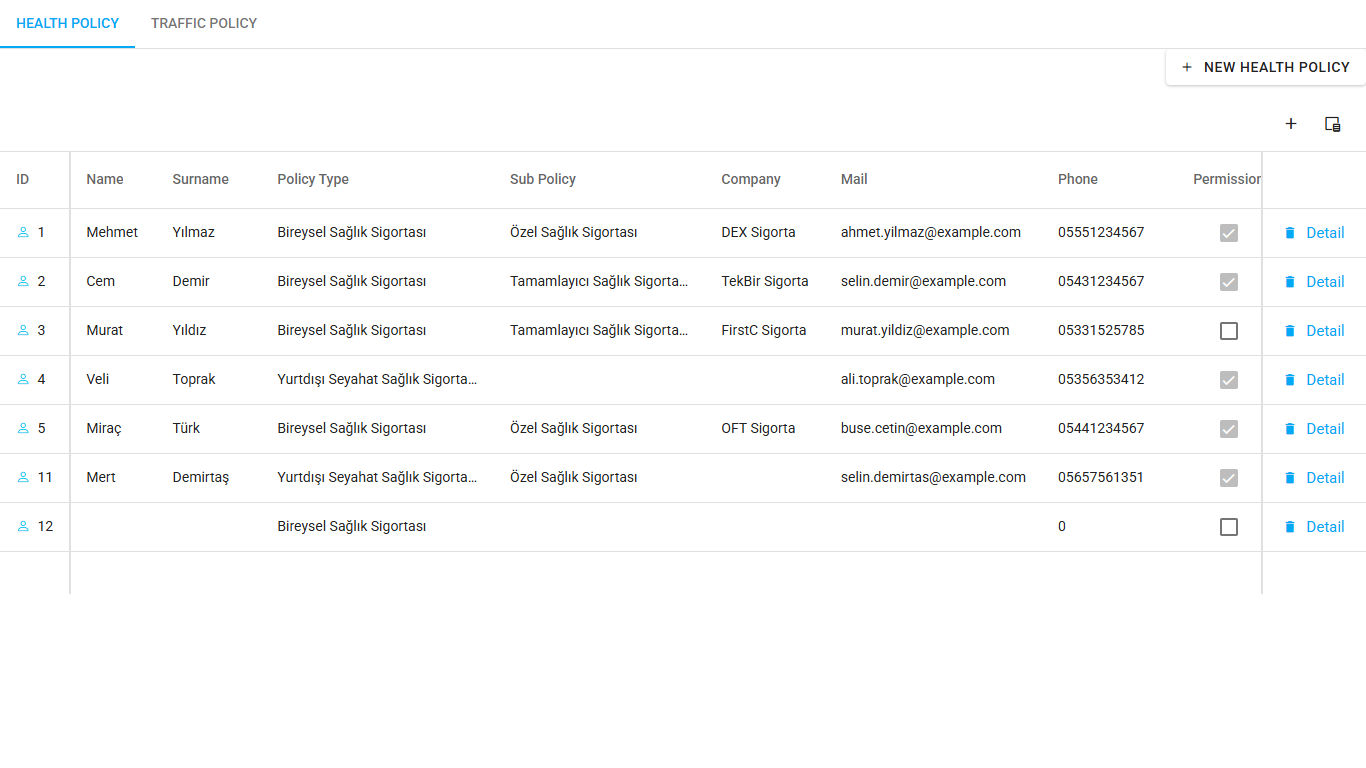
Task: Sort by the Policy Type column header
Action: [313, 180]
